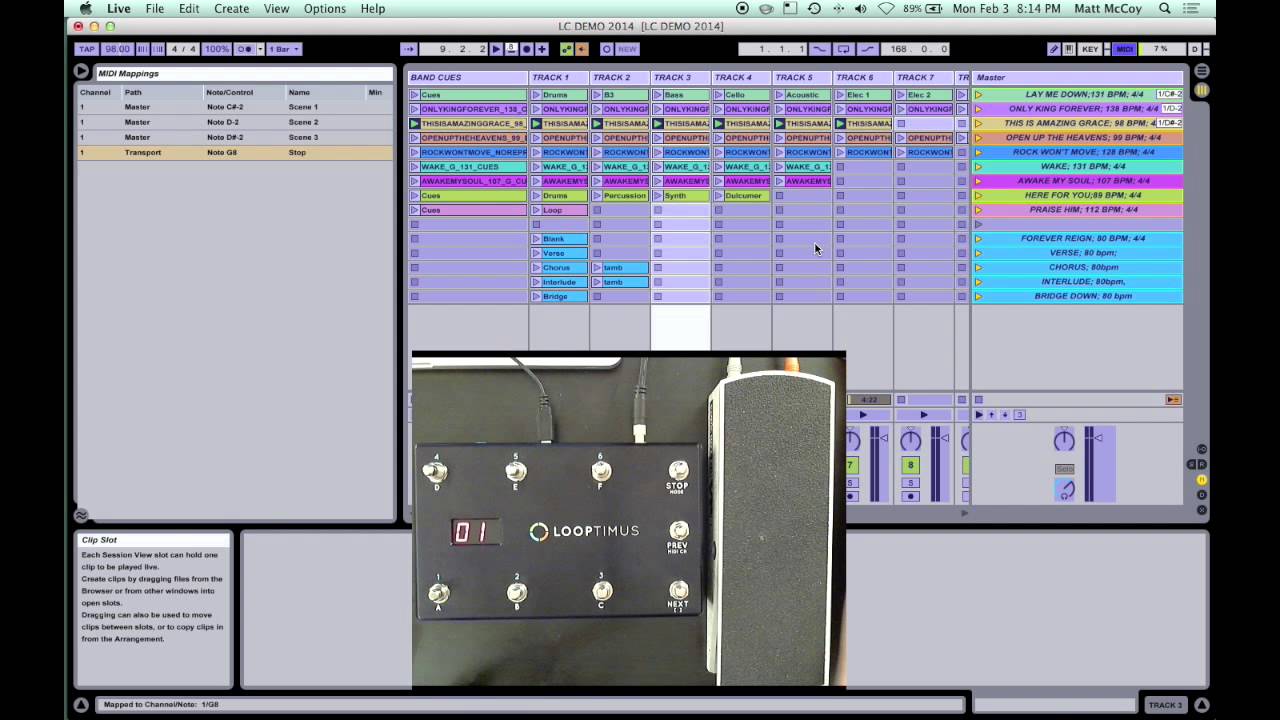The image size is (1280, 720).
Task: Open the 1 Bar quantization dropdown
Action: point(284,49)
